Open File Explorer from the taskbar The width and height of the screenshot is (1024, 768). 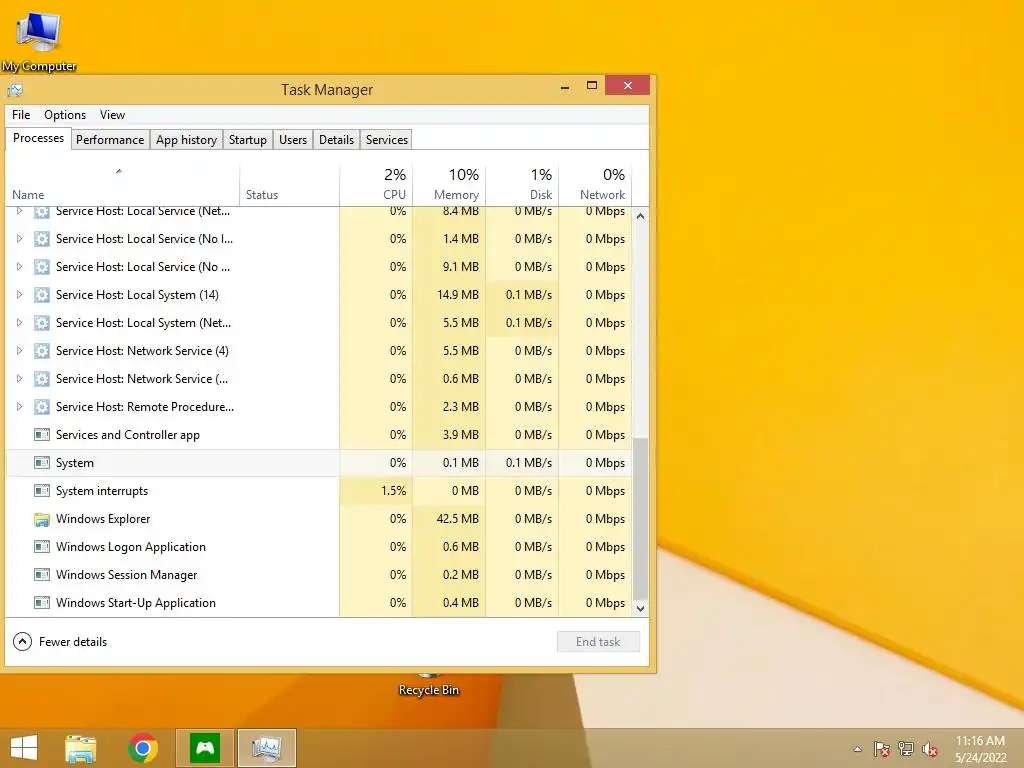pyautogui.click(x=80, y=748)
